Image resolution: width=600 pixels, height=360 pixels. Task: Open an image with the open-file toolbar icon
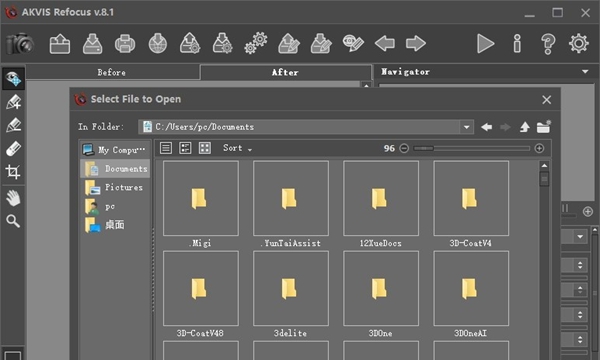click(x=60, y=44)
